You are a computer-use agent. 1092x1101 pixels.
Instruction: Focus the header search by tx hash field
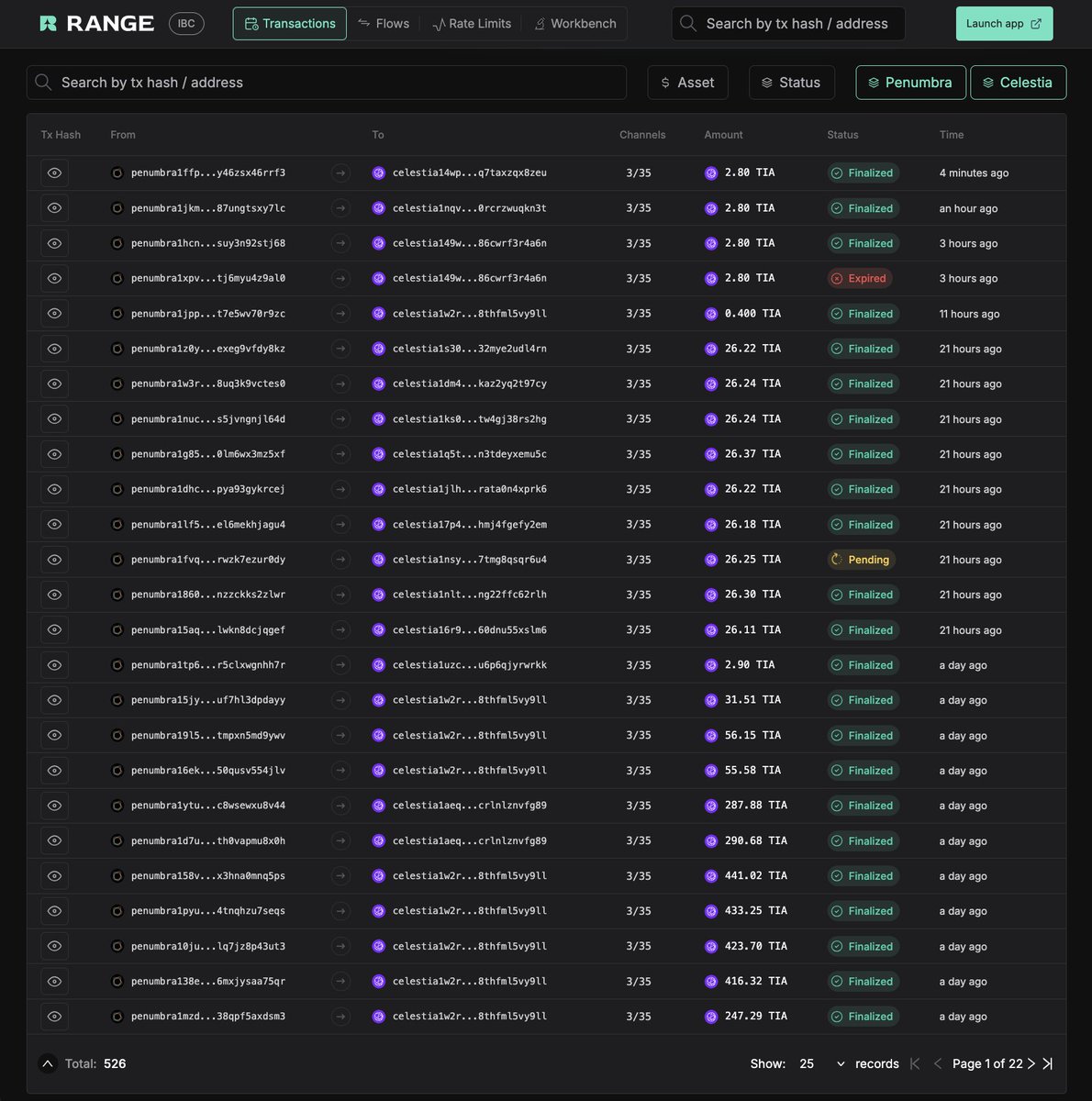click(x=788, y=24)
